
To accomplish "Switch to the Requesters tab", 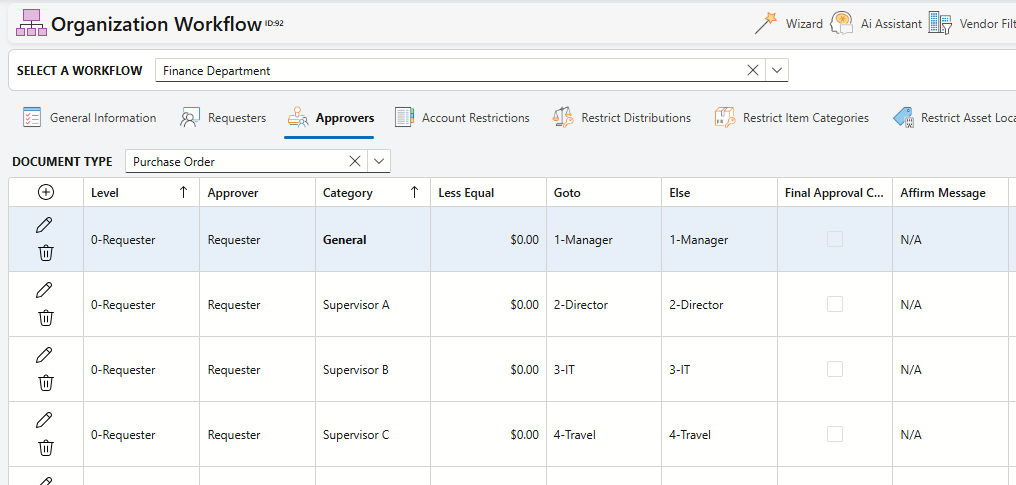I will point(223,118).
